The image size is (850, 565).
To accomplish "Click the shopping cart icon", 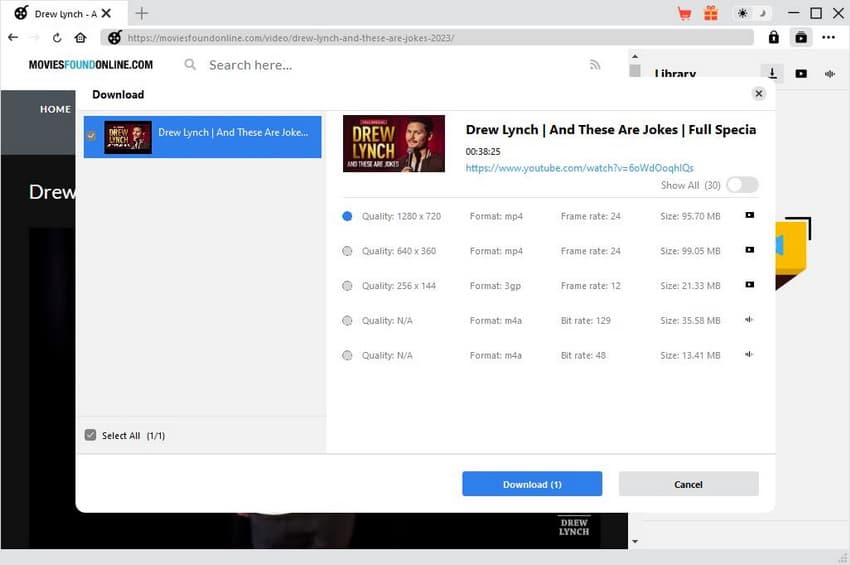I will point(684,13).
